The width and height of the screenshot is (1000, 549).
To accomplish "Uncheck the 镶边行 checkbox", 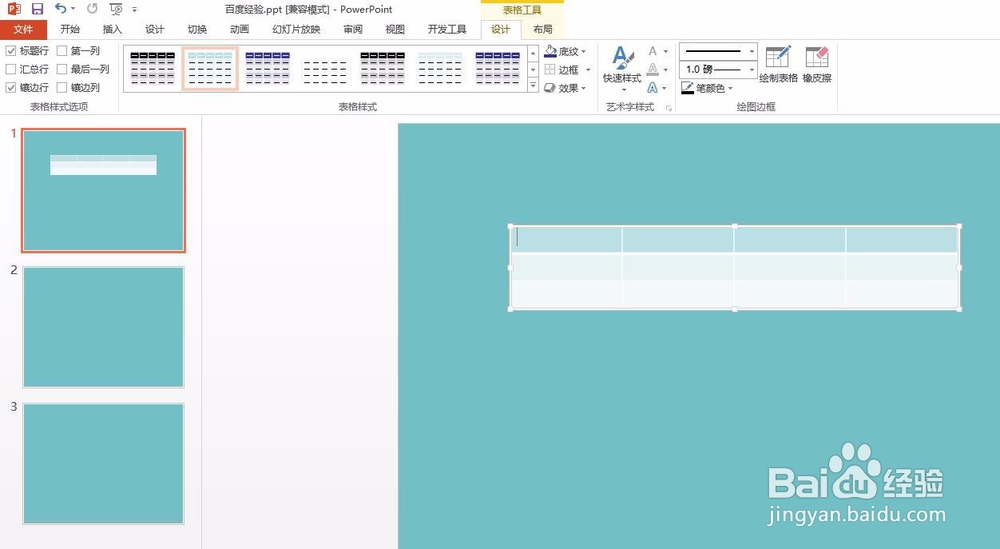I will click(x=11, y=87).
